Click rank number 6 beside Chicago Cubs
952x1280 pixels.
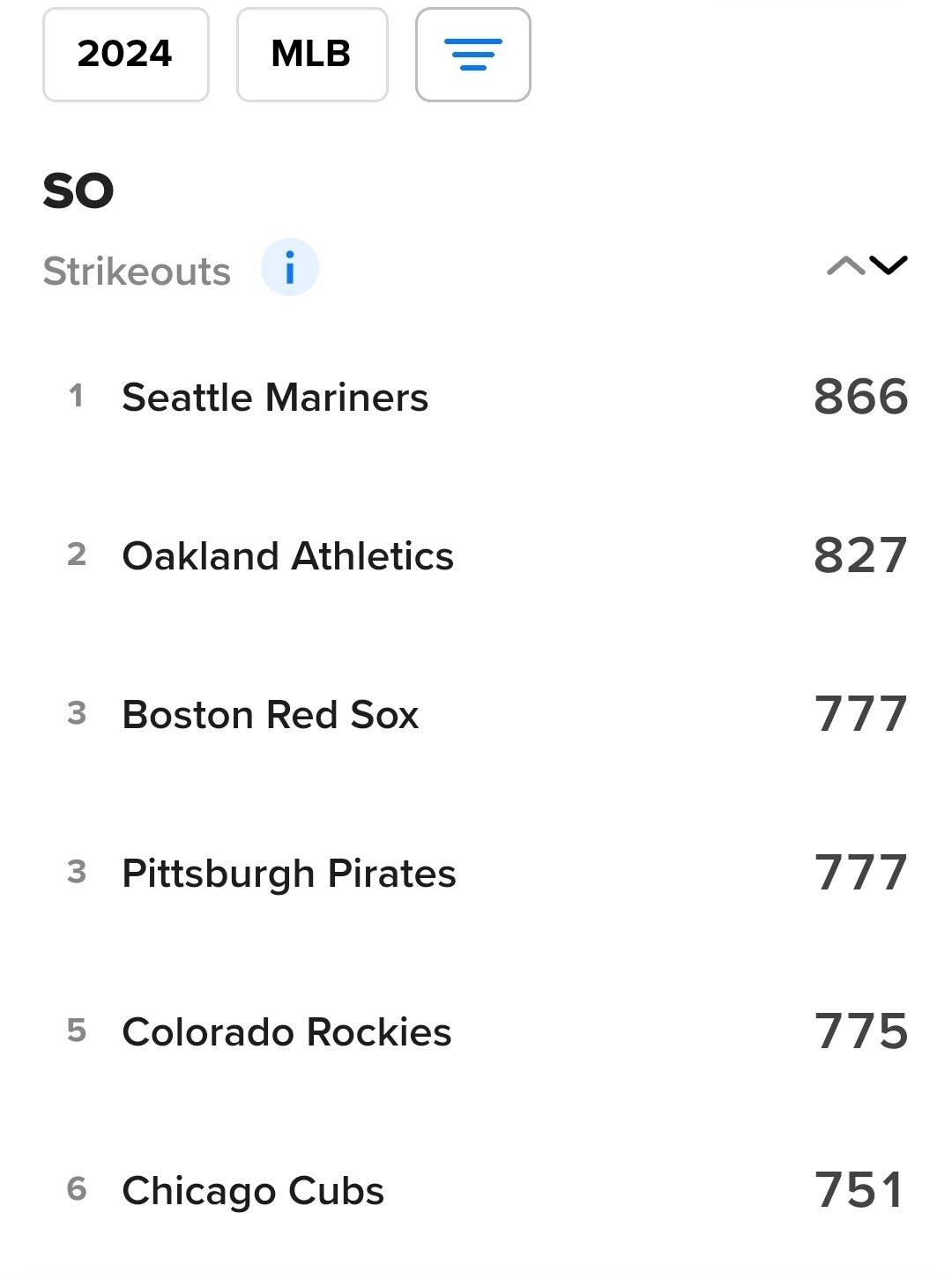[x=77, y=1189]
